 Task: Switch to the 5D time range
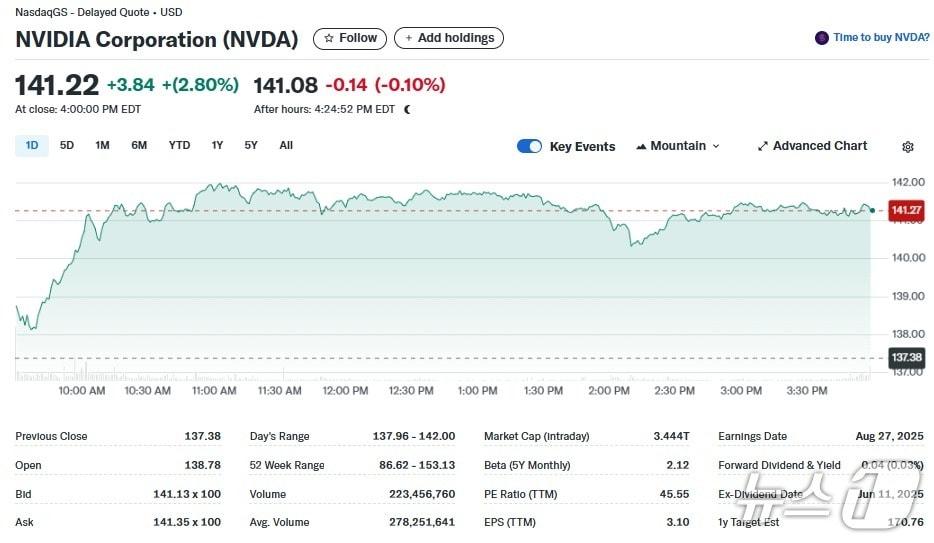tap(67, 146)
